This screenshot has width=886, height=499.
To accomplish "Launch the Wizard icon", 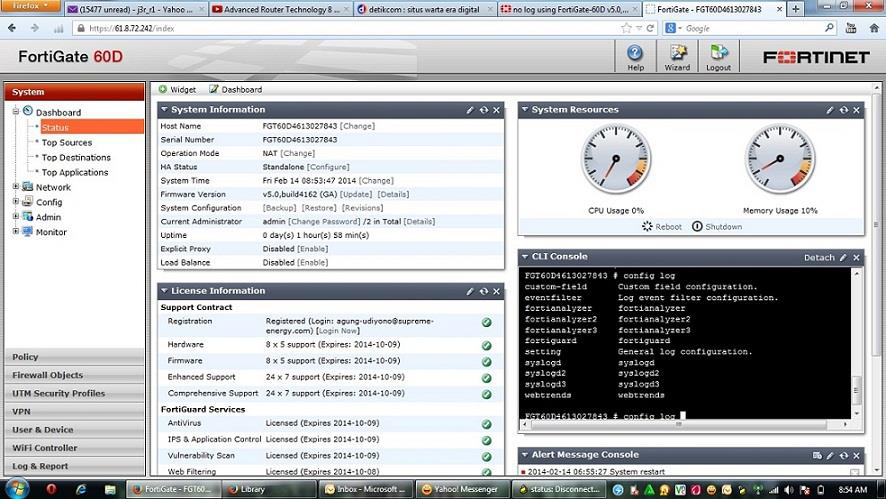I will pos(677,57).
